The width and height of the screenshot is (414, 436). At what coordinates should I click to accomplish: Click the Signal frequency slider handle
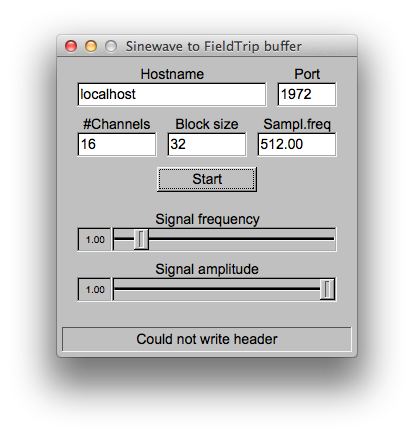(x=141, y=239)
